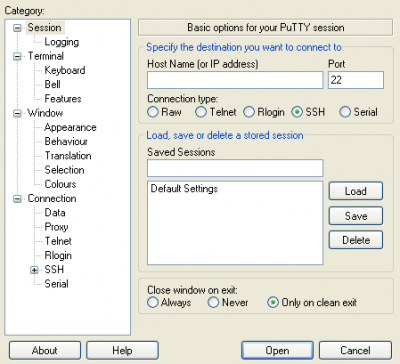The width and height of the screenshot is (400, 364).
Task: Open Translation settings in tree
Action: [x=68, y=156]
